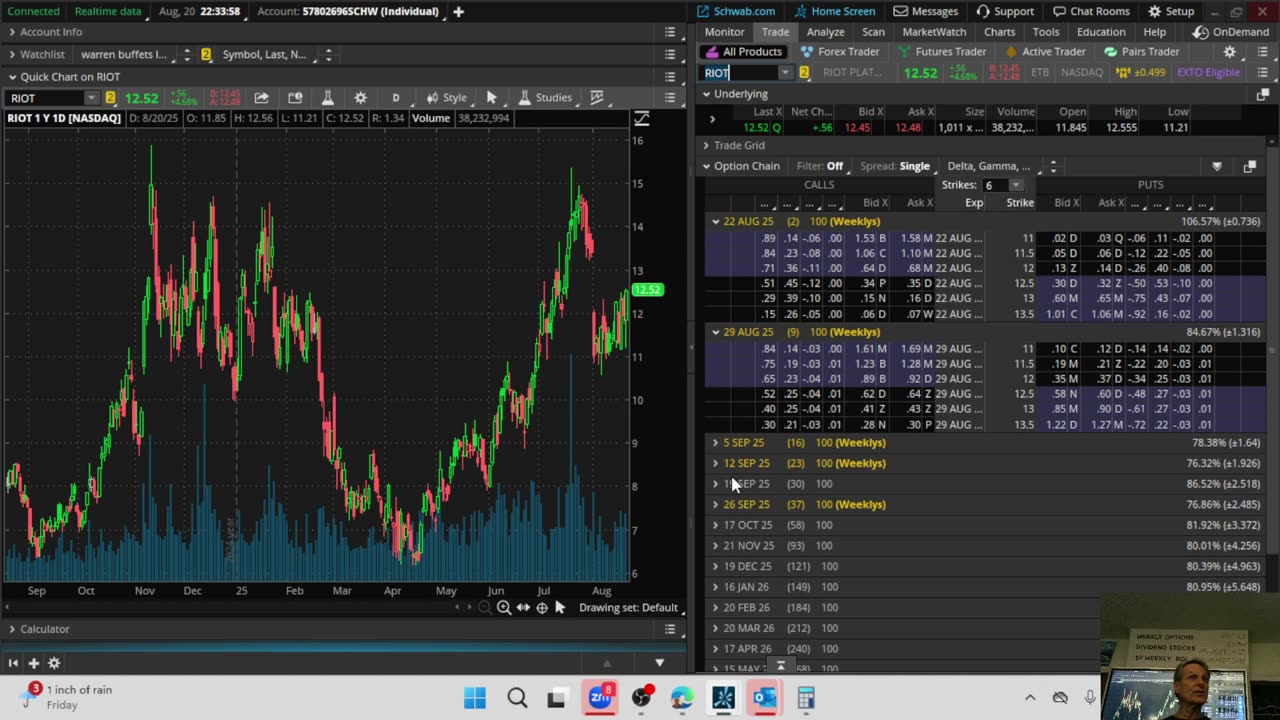Image resolution: width=1280 pixels, height=720 pixels.
Task: Collapse the Underlying section
Action: tap(706, 94)
